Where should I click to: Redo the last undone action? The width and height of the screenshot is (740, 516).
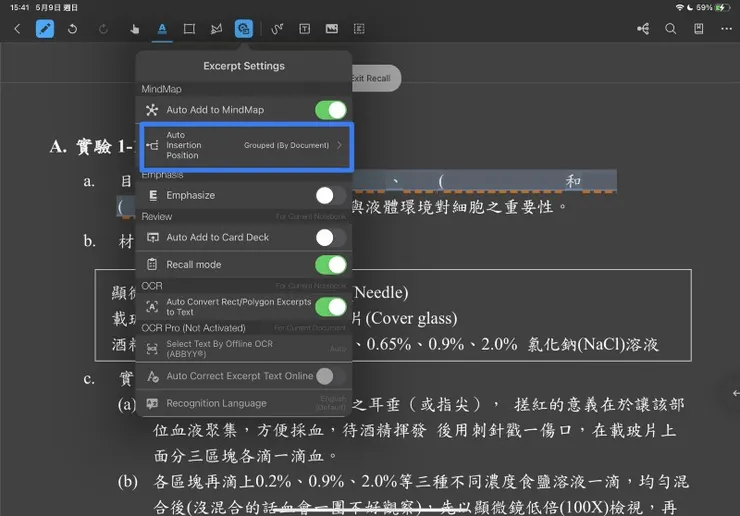pos(103,29)
